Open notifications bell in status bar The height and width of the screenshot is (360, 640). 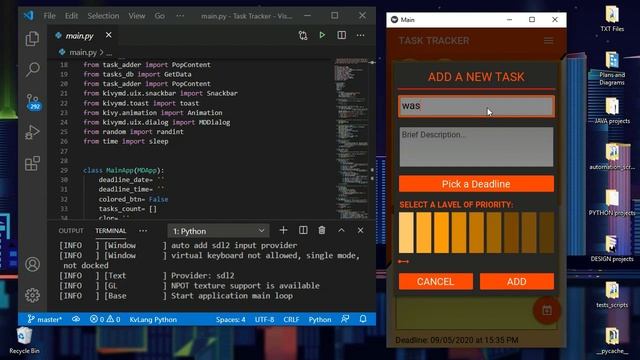coord(363,319)
